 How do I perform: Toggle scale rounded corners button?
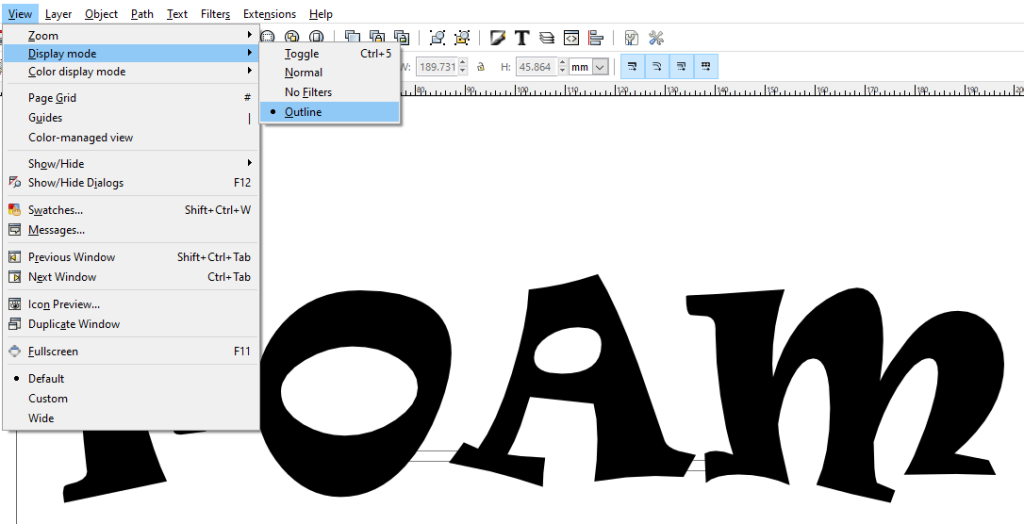657,66
